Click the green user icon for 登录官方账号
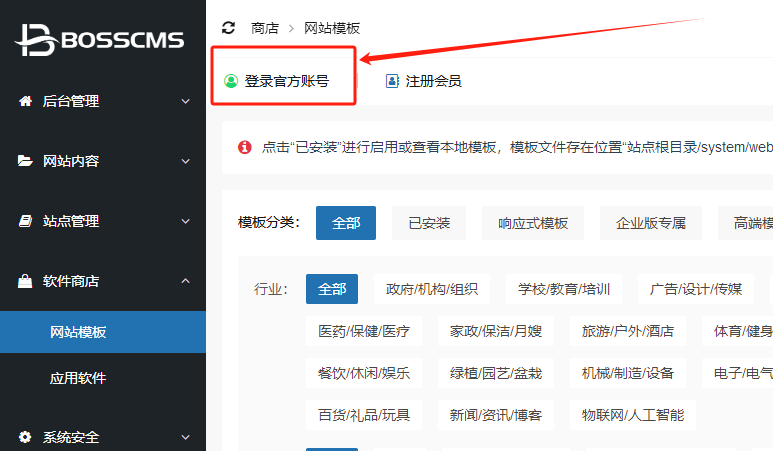773x451 pixels. 231,81
